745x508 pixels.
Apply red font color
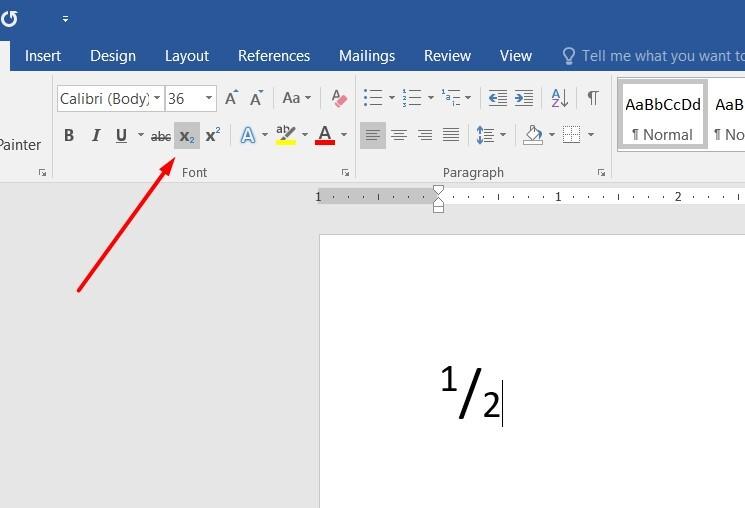pos(325,135)
